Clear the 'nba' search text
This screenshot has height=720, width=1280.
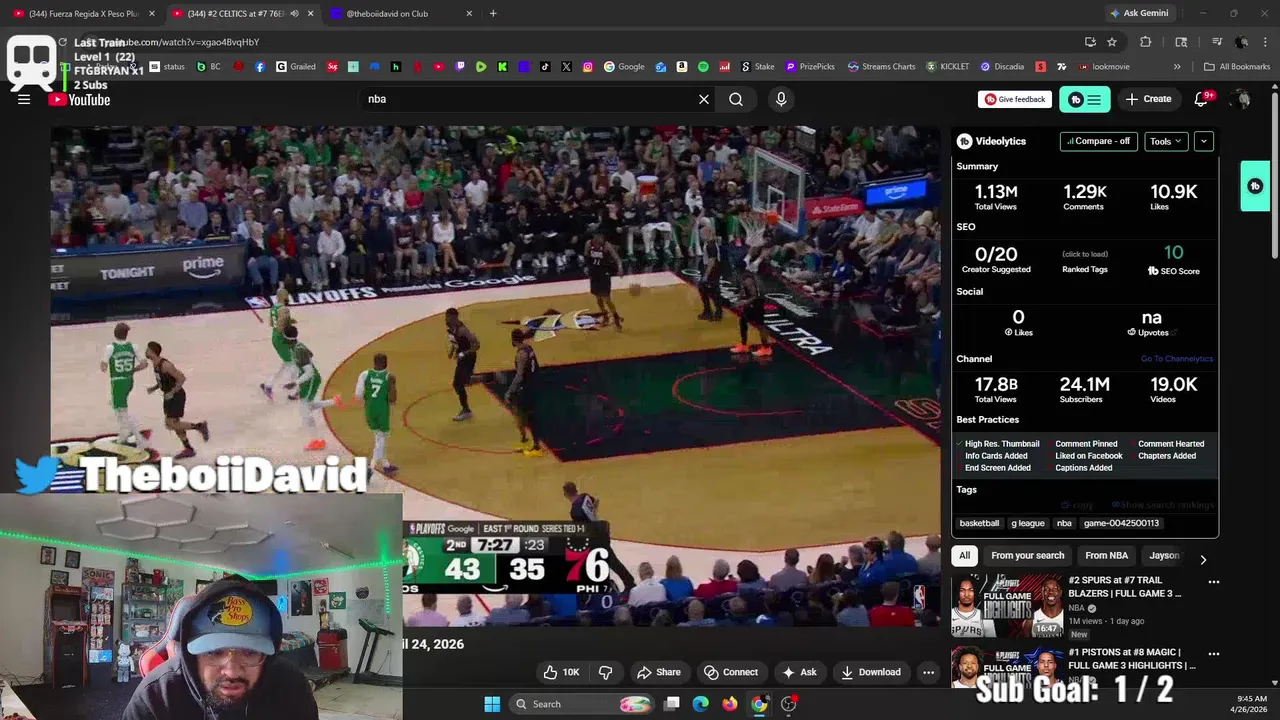click(x=704, y=99)
